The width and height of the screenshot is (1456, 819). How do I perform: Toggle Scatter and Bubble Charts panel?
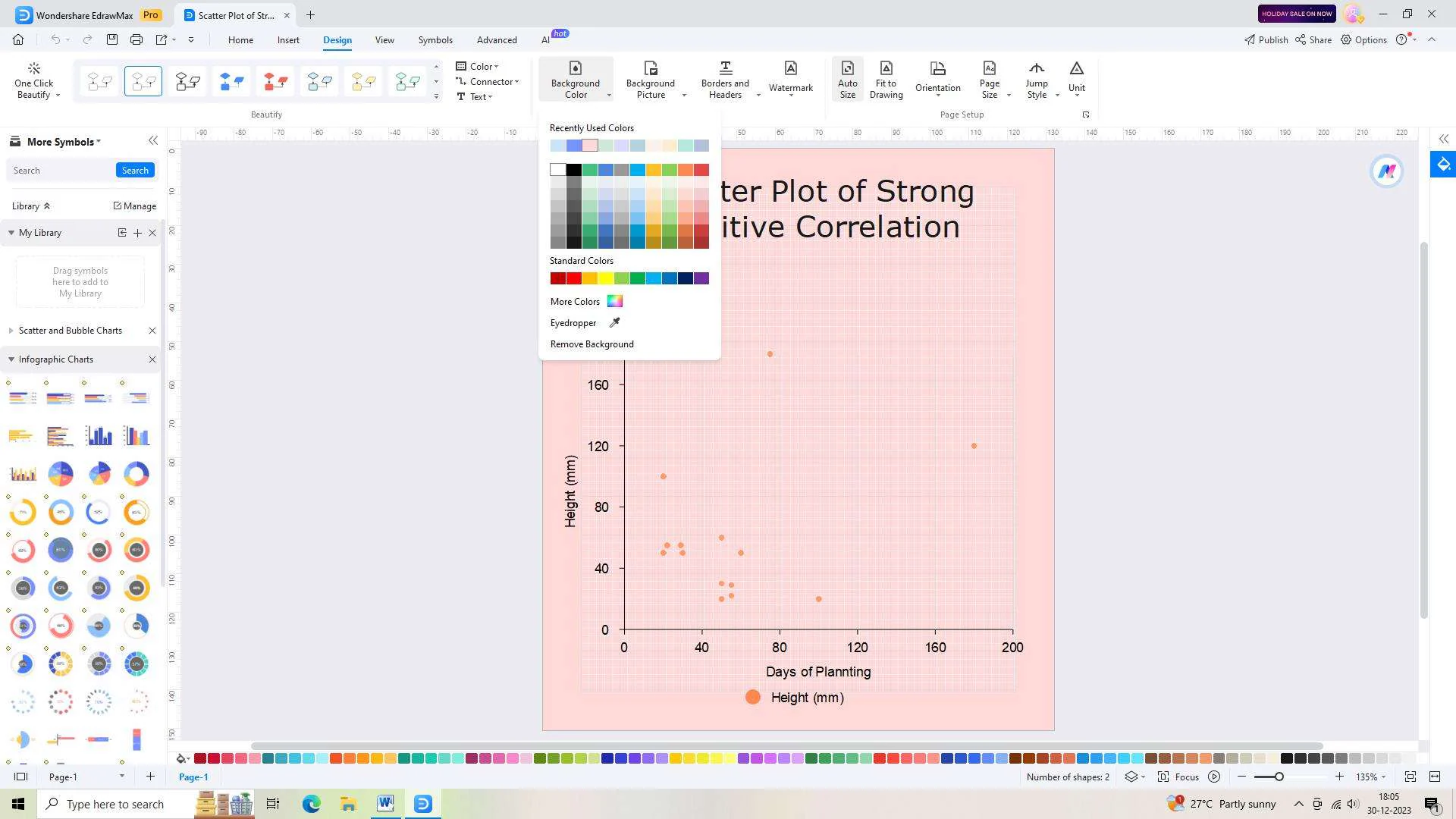[x=10, y=330]
